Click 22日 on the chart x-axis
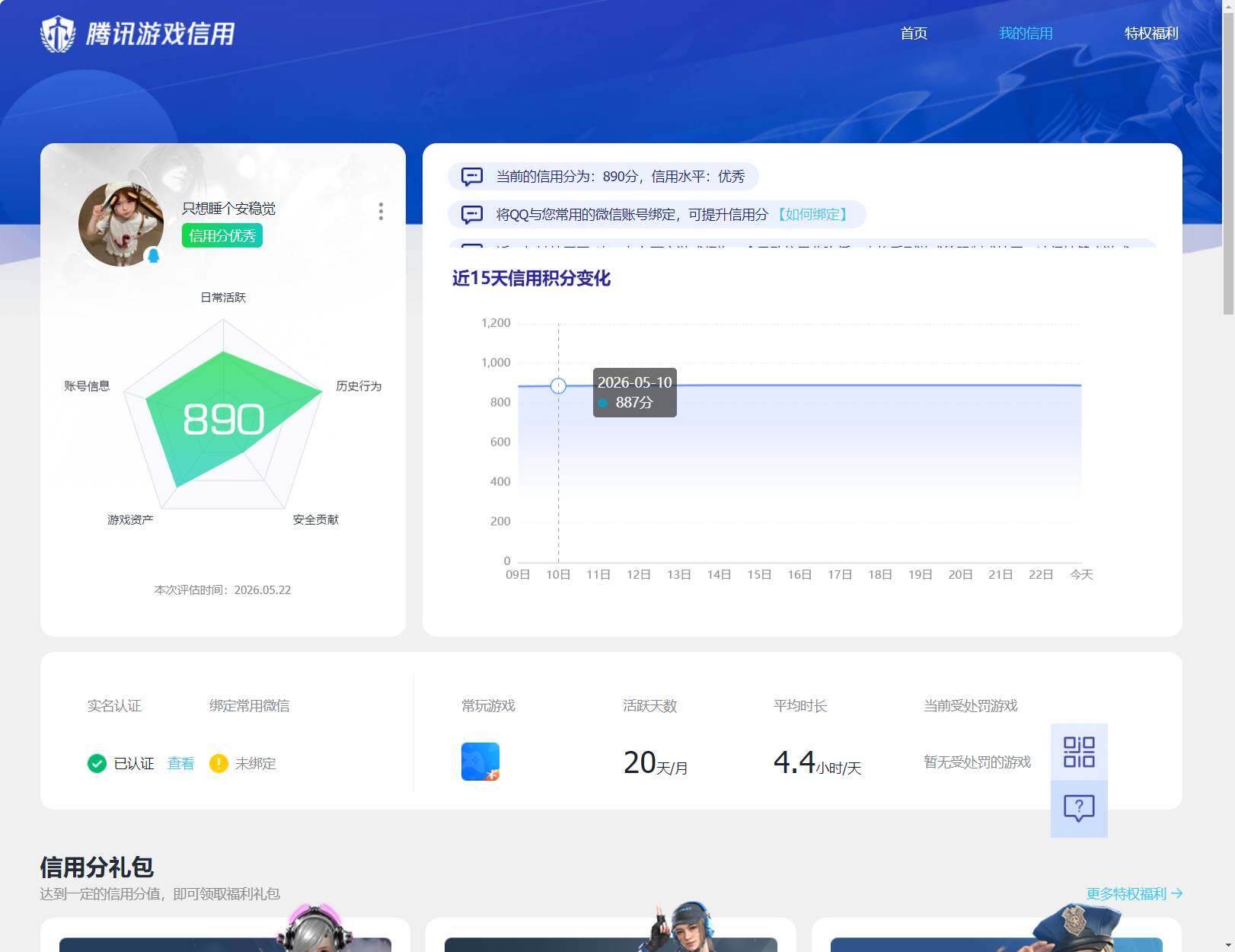The image size is (1235, 952). pos(1041,574)
